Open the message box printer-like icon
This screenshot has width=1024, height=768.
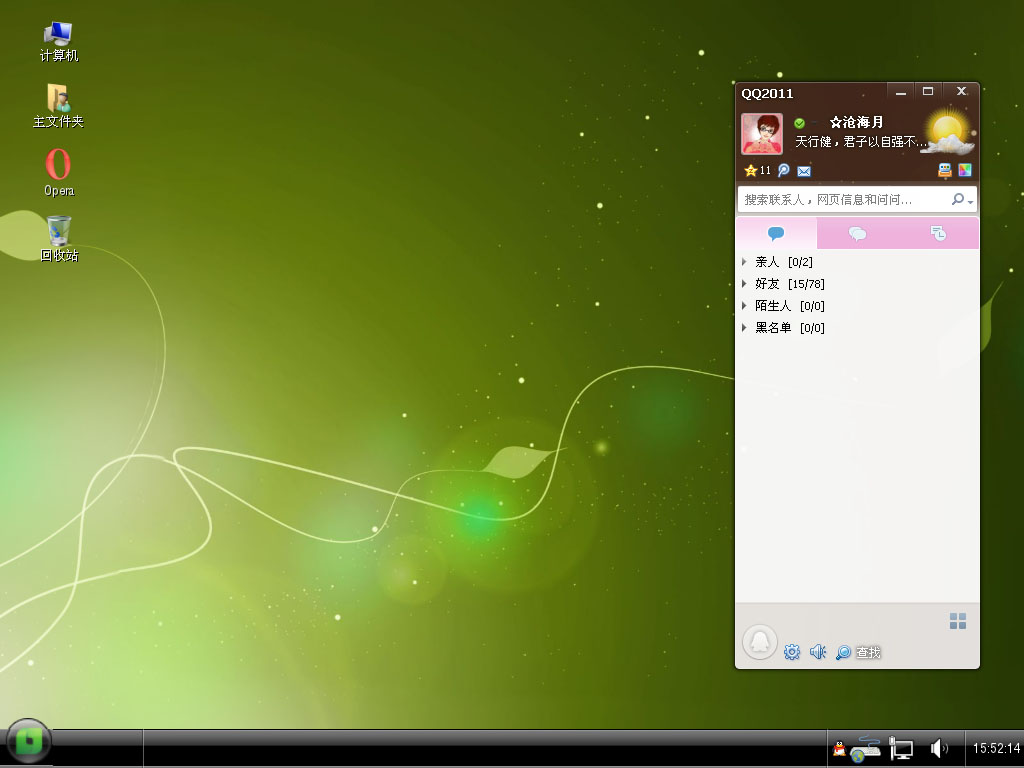tap(944, 170)
